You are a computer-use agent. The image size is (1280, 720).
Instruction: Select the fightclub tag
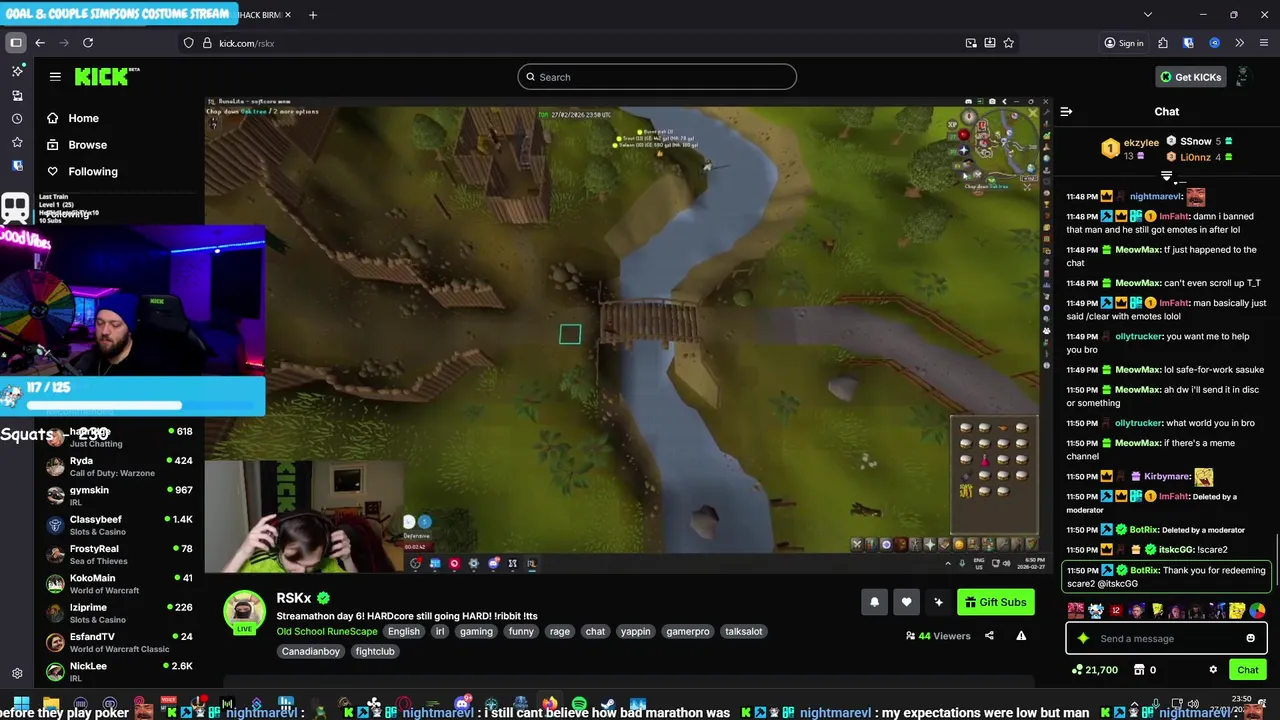coord(375,651)
